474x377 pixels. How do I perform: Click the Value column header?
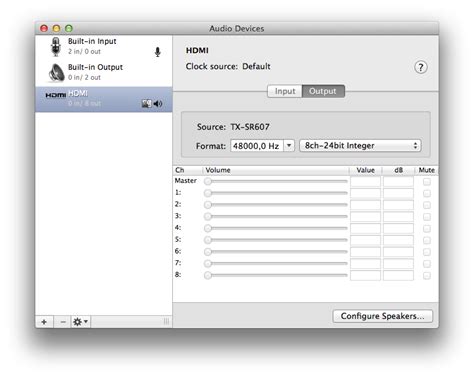pos(365,170)
